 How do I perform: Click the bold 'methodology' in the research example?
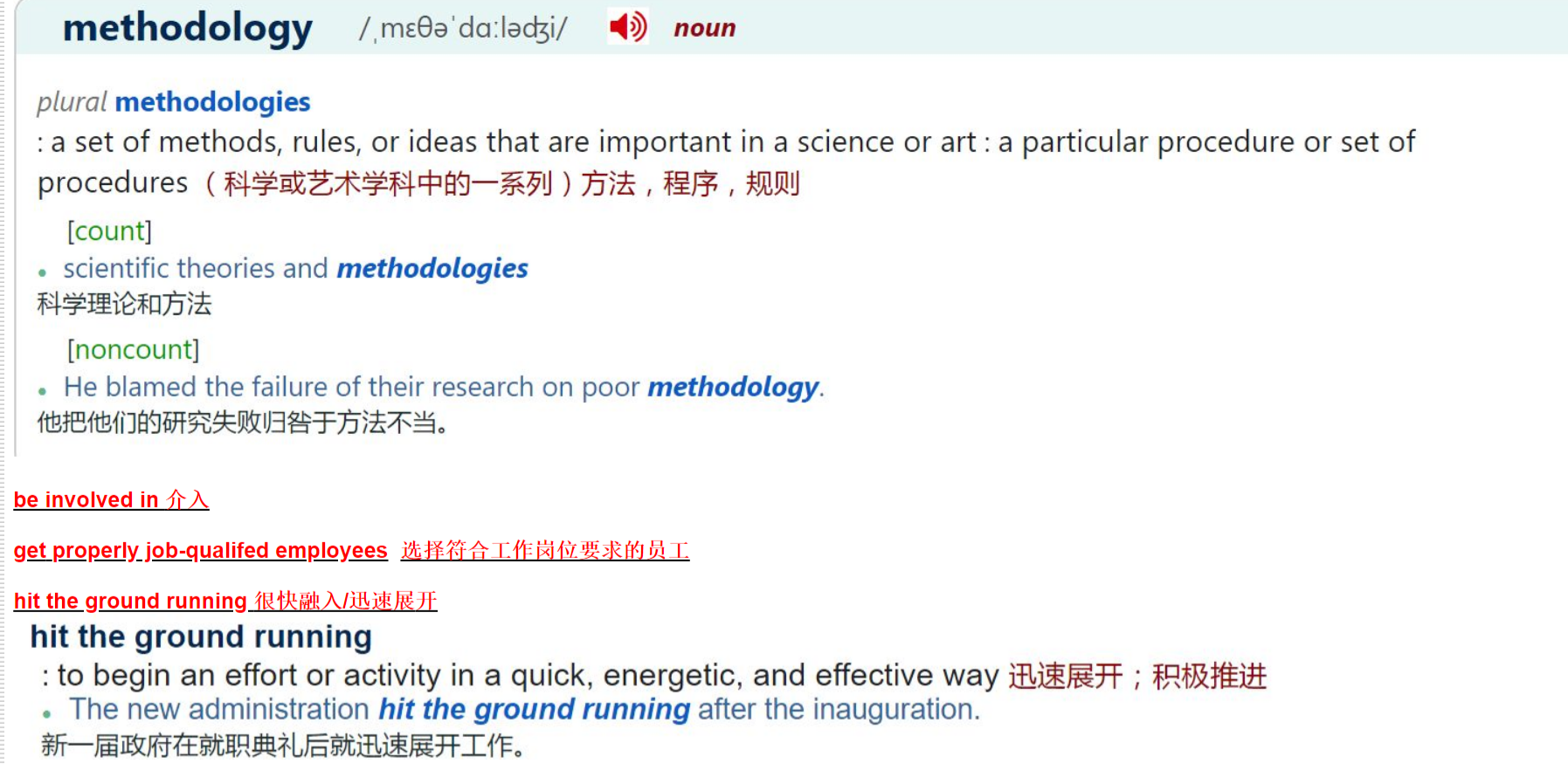click(x=733, y=387)
